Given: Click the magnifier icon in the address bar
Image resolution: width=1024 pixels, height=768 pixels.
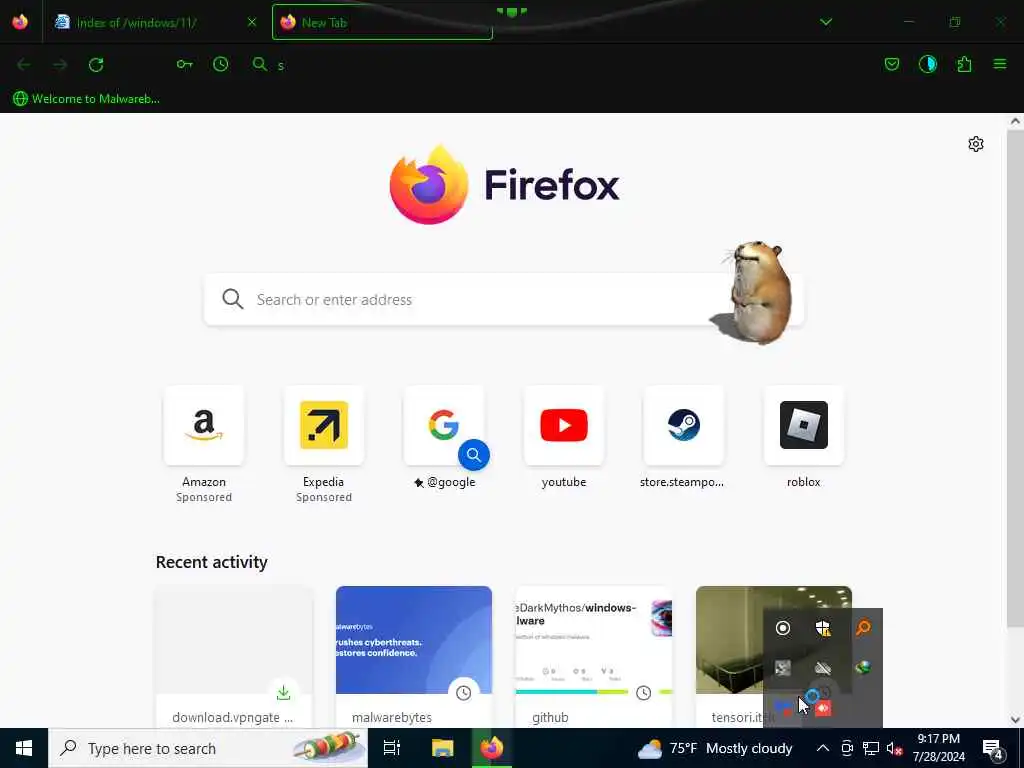Looking at the screenshot, I should click(x=259, y=64).
